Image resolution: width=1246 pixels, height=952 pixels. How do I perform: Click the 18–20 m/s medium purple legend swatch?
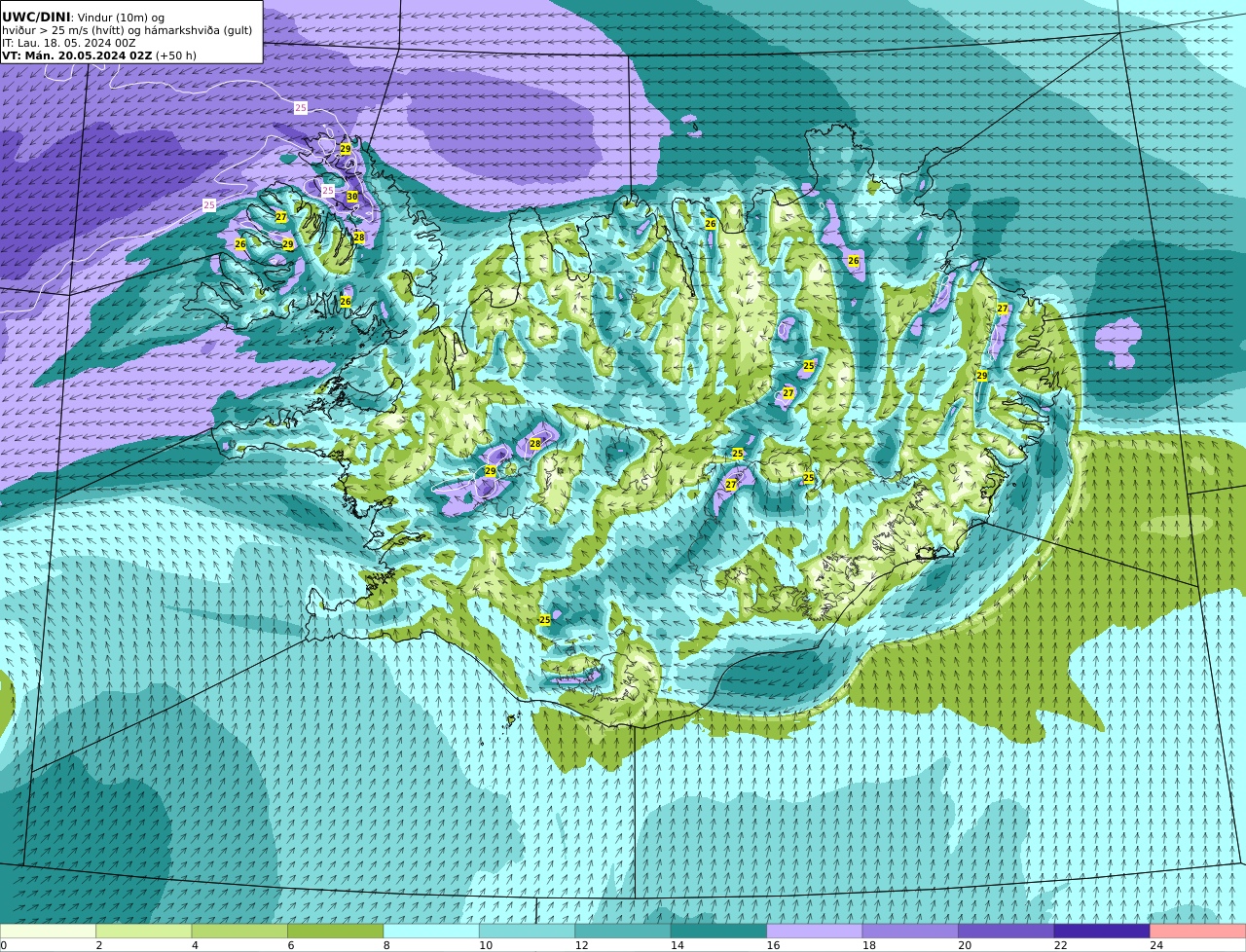[910, 931]
